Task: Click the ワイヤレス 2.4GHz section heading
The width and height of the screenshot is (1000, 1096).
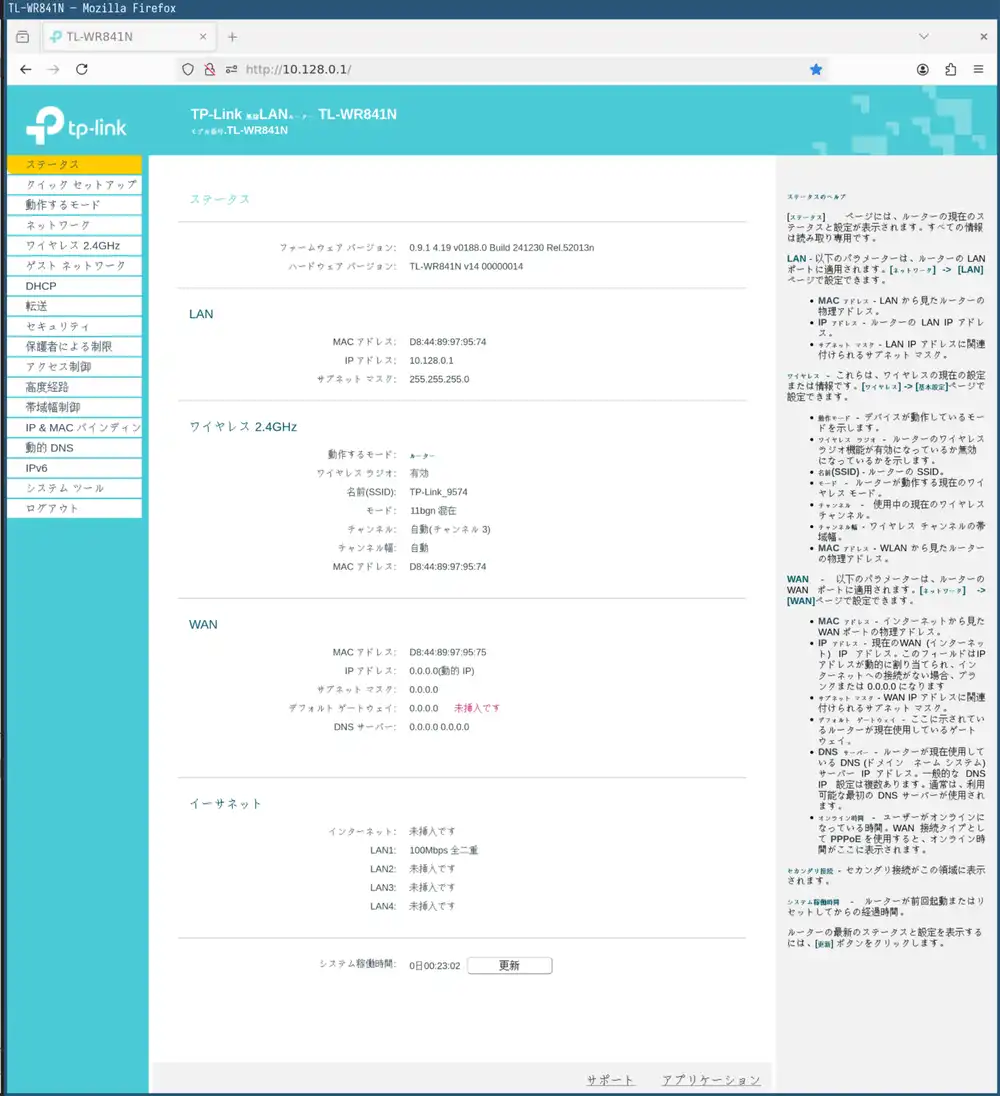Action: pos(243,426)
